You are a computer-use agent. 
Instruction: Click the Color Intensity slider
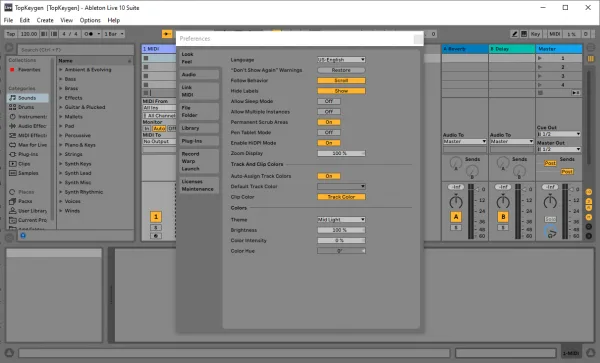coord(341,241)
